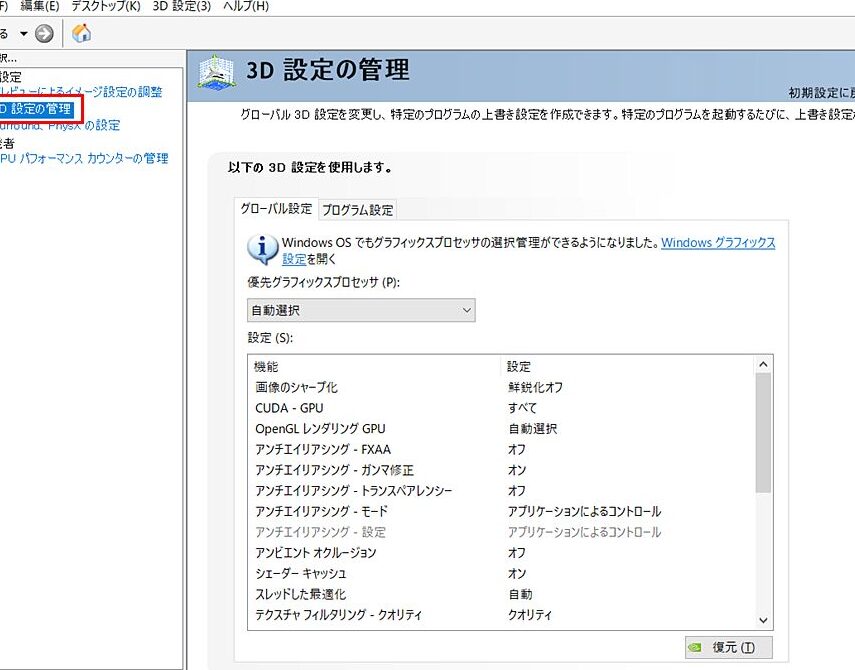The image size is (855, 670).
Task: Open the ヘルプ(H) menu
Action: point(246,7)
